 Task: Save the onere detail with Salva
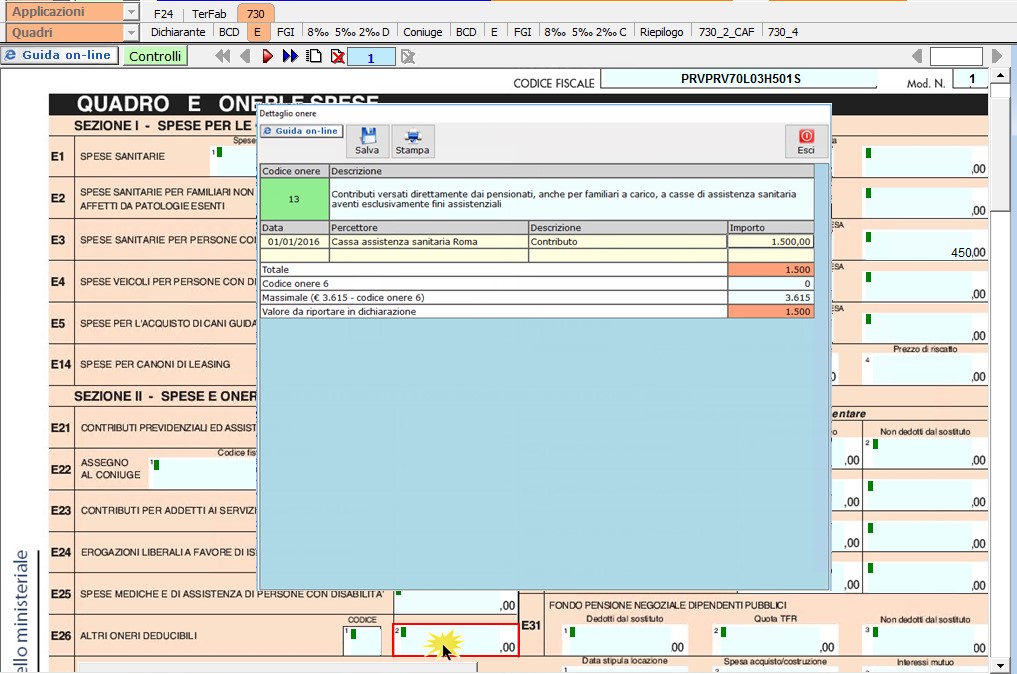(367, 141)
